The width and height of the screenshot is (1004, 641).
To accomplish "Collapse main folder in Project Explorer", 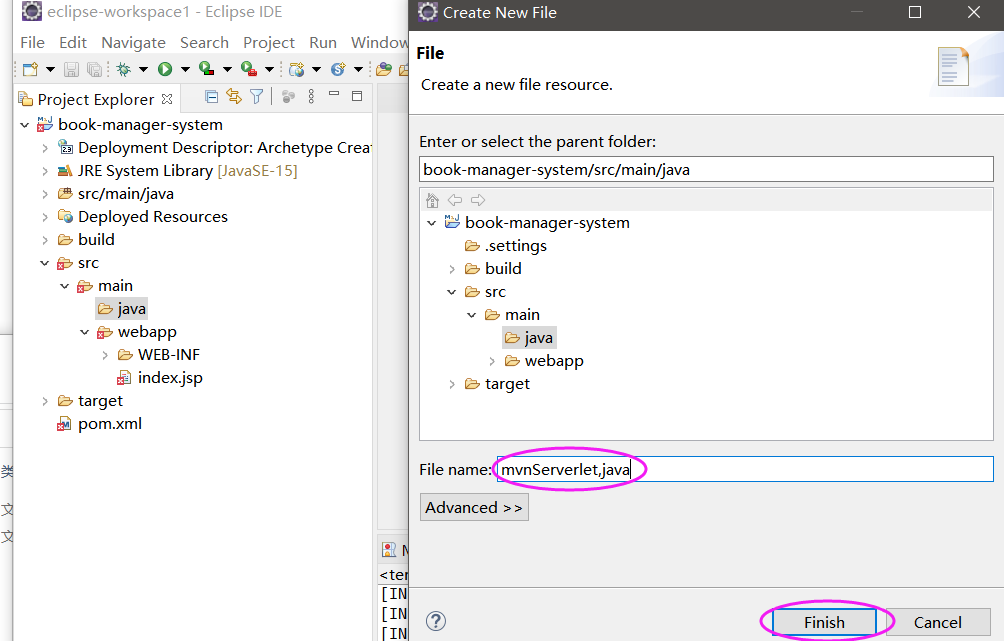I will 65,286.
